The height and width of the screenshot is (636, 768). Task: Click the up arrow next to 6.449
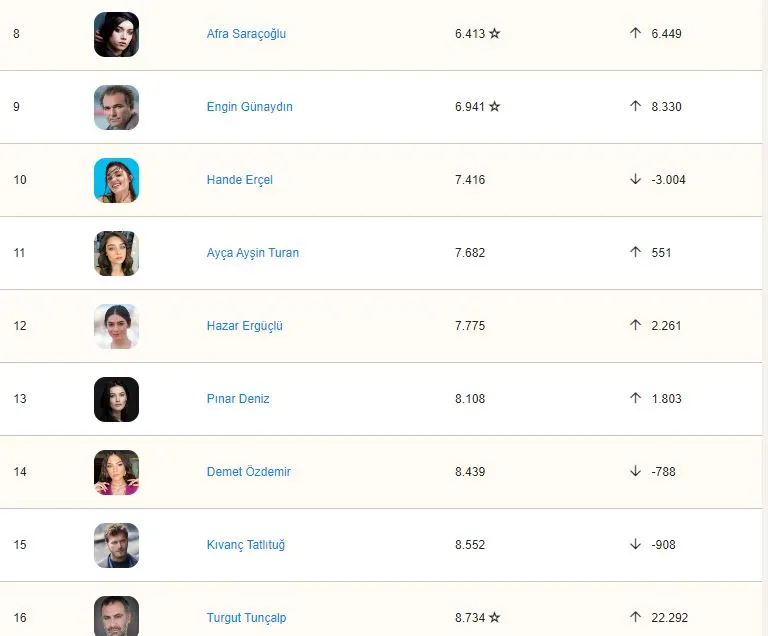tap(635, 33)
